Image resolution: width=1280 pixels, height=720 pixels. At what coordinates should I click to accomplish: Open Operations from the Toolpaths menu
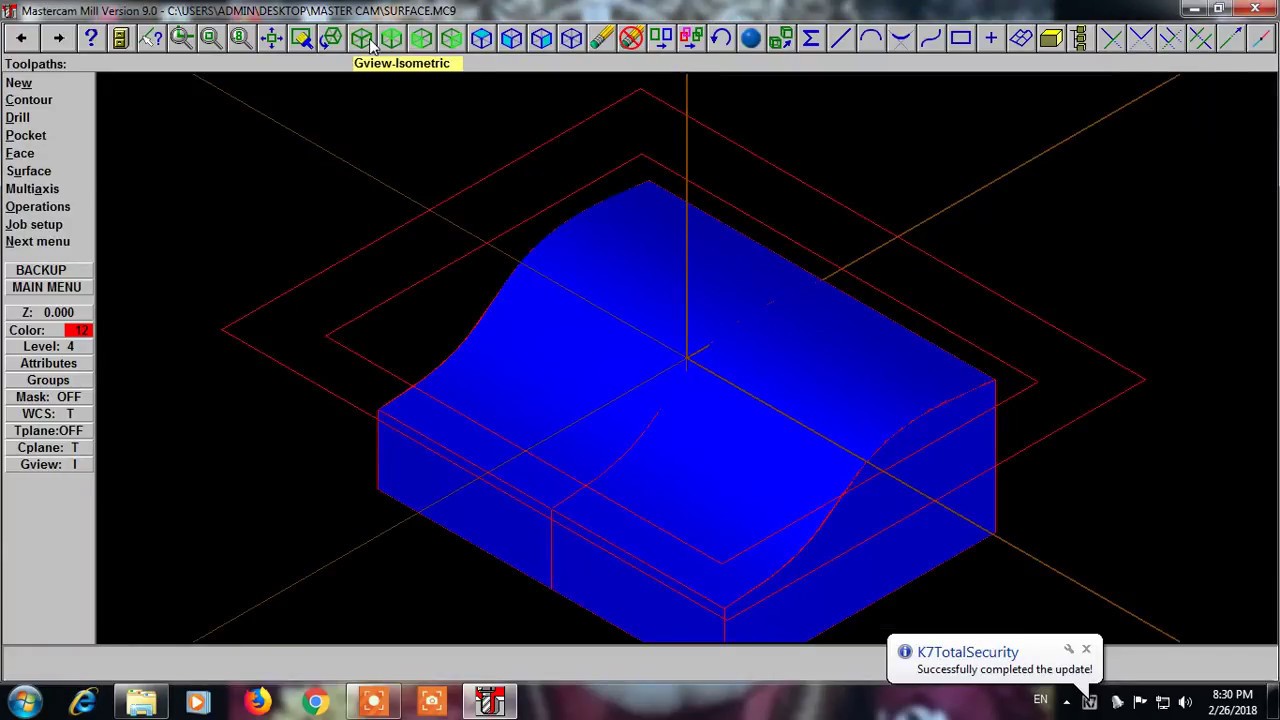[x=38, y=207]
